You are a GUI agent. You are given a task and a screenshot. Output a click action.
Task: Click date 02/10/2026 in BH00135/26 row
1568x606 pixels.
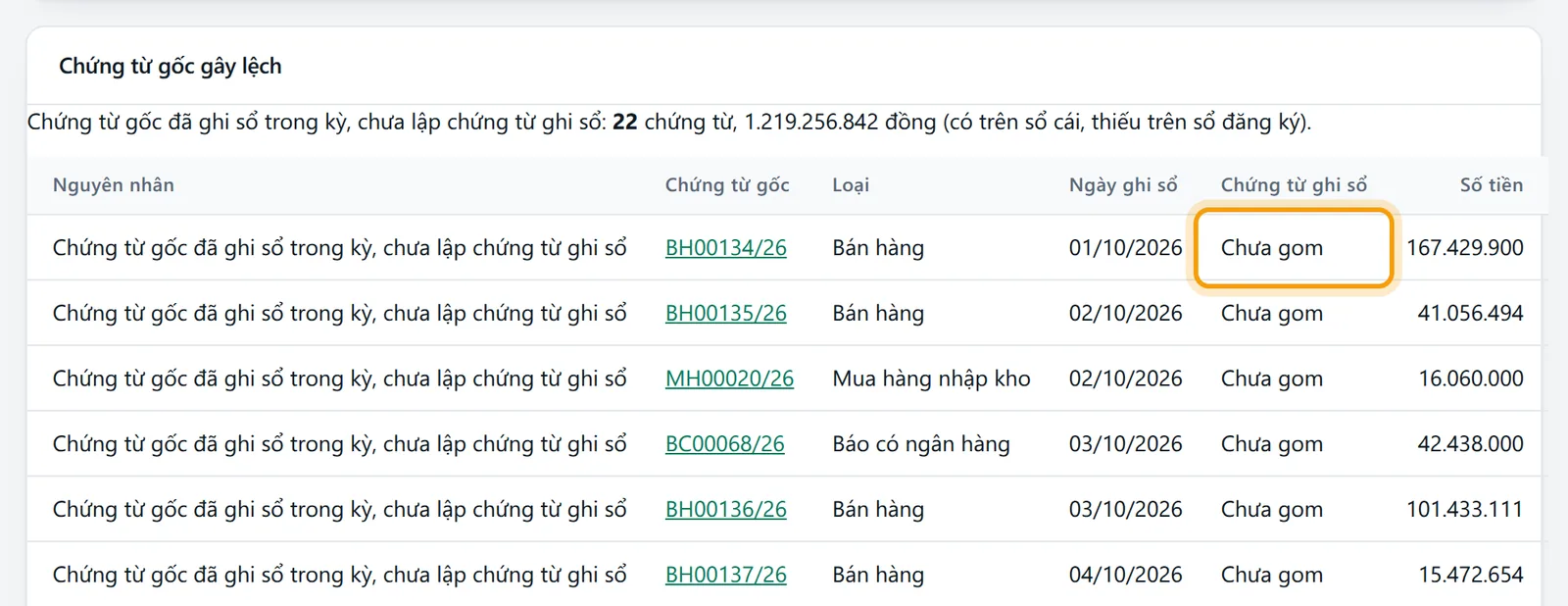(1126, 314)
